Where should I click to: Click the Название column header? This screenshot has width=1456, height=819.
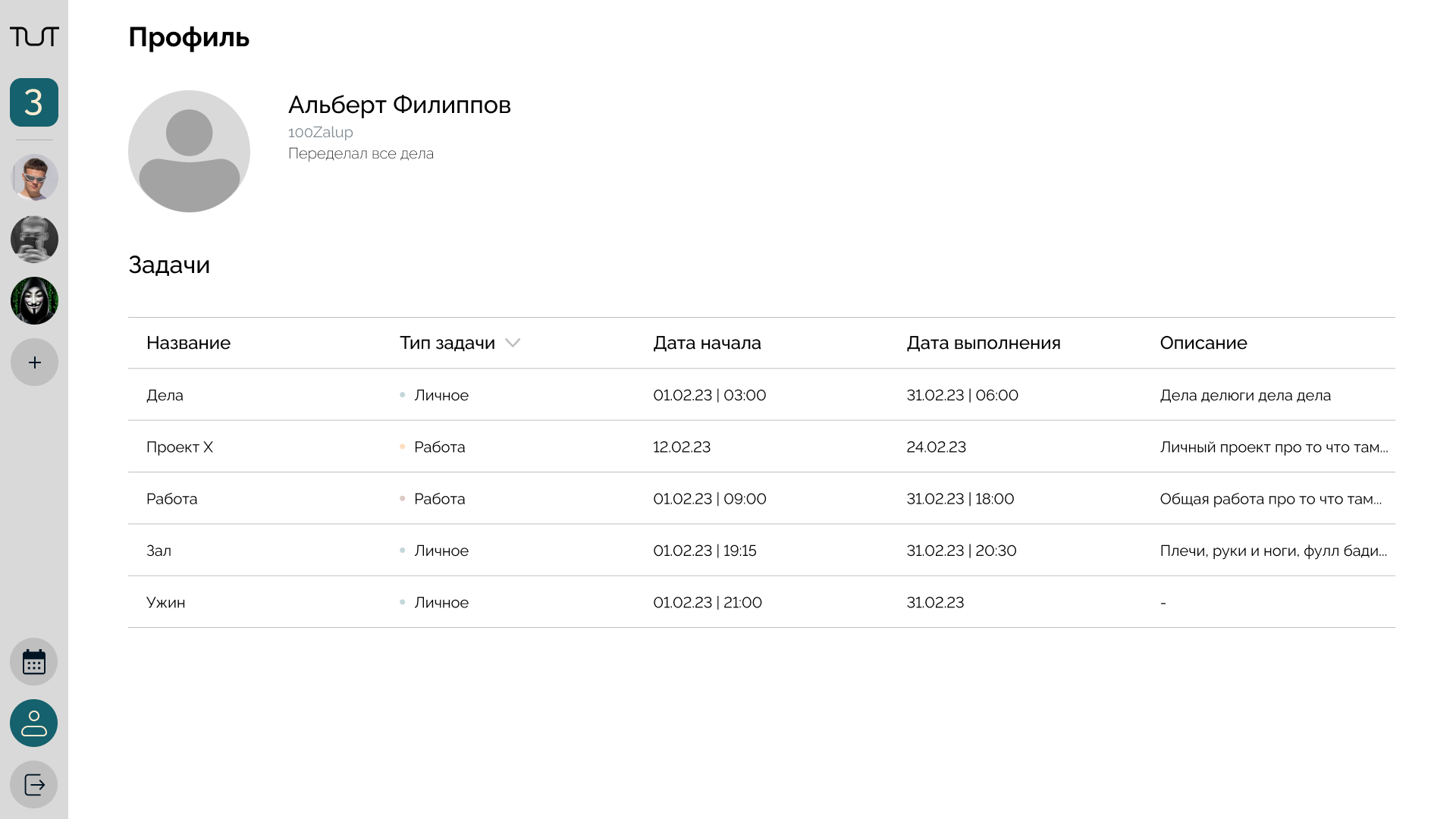point(188,343)
